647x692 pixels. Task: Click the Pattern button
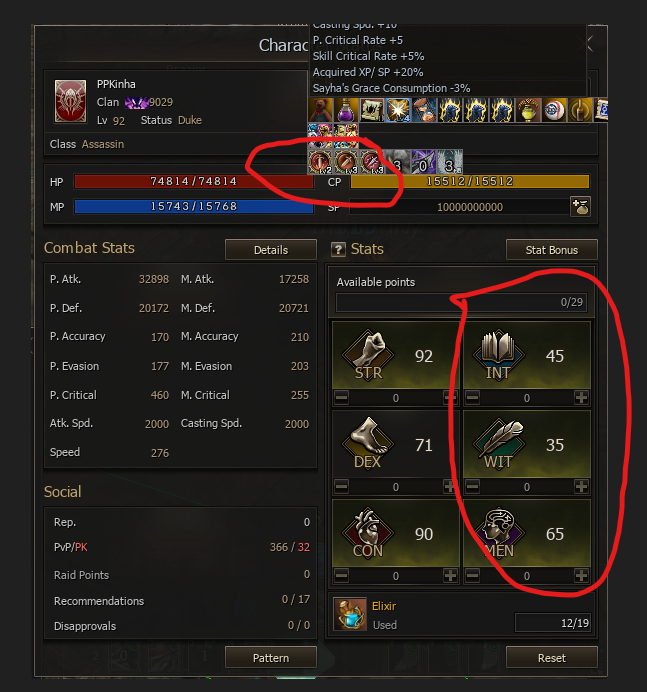click(271, 658)
